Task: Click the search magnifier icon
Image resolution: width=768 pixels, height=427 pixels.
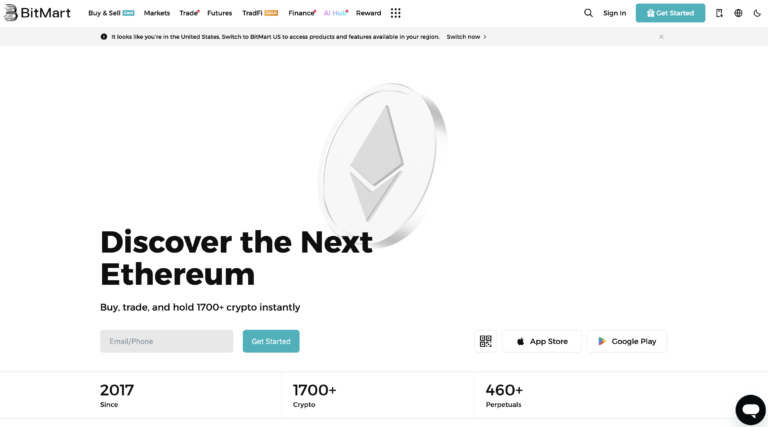Action: (588, 13)
